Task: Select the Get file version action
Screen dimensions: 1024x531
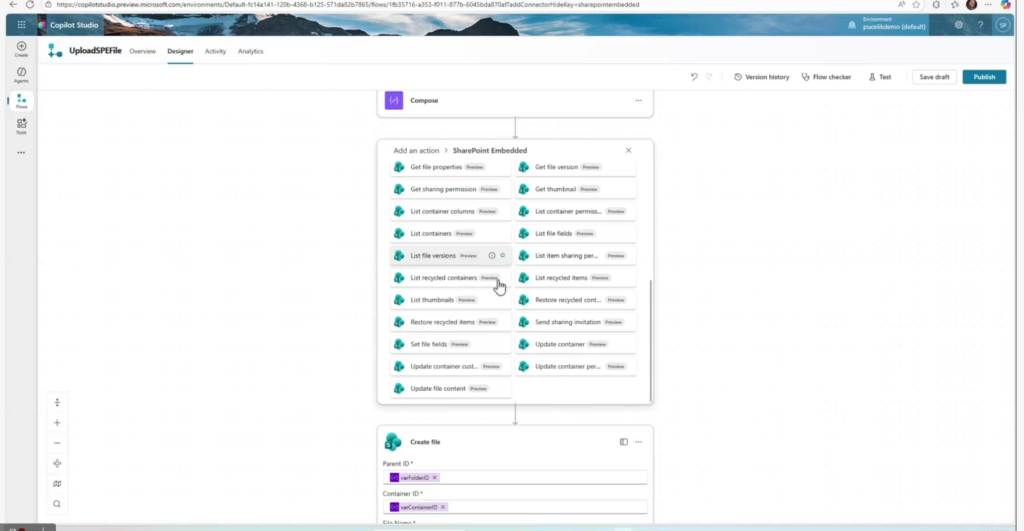Action: pos(575,167)
